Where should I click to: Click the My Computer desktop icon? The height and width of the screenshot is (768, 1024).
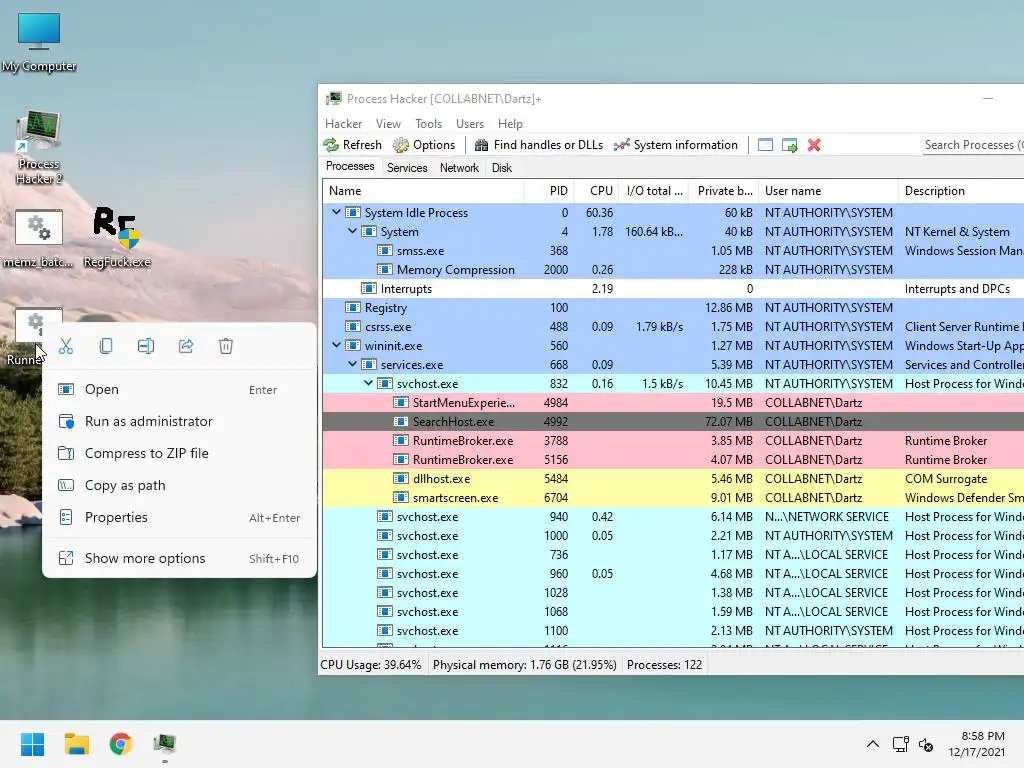coord(39,42)
